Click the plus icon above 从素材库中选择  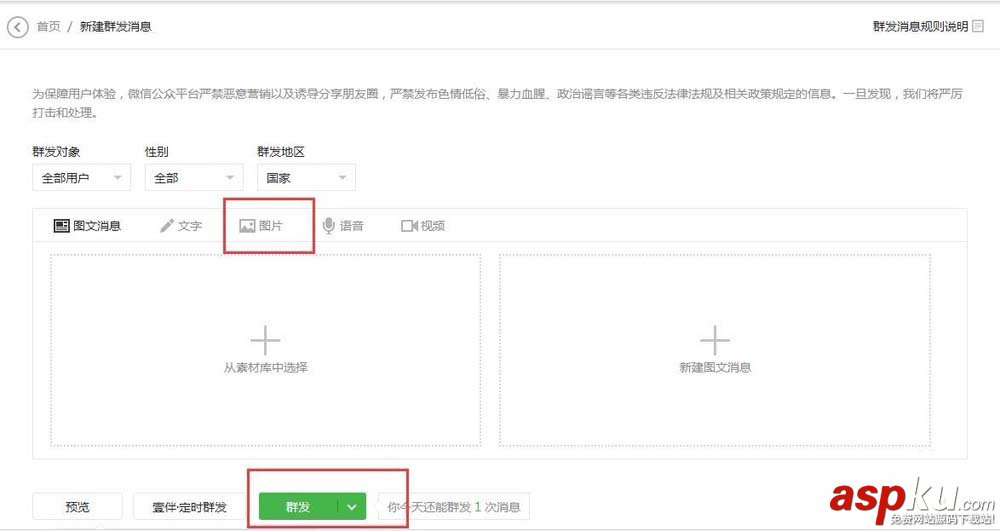[x=265, y=340]
